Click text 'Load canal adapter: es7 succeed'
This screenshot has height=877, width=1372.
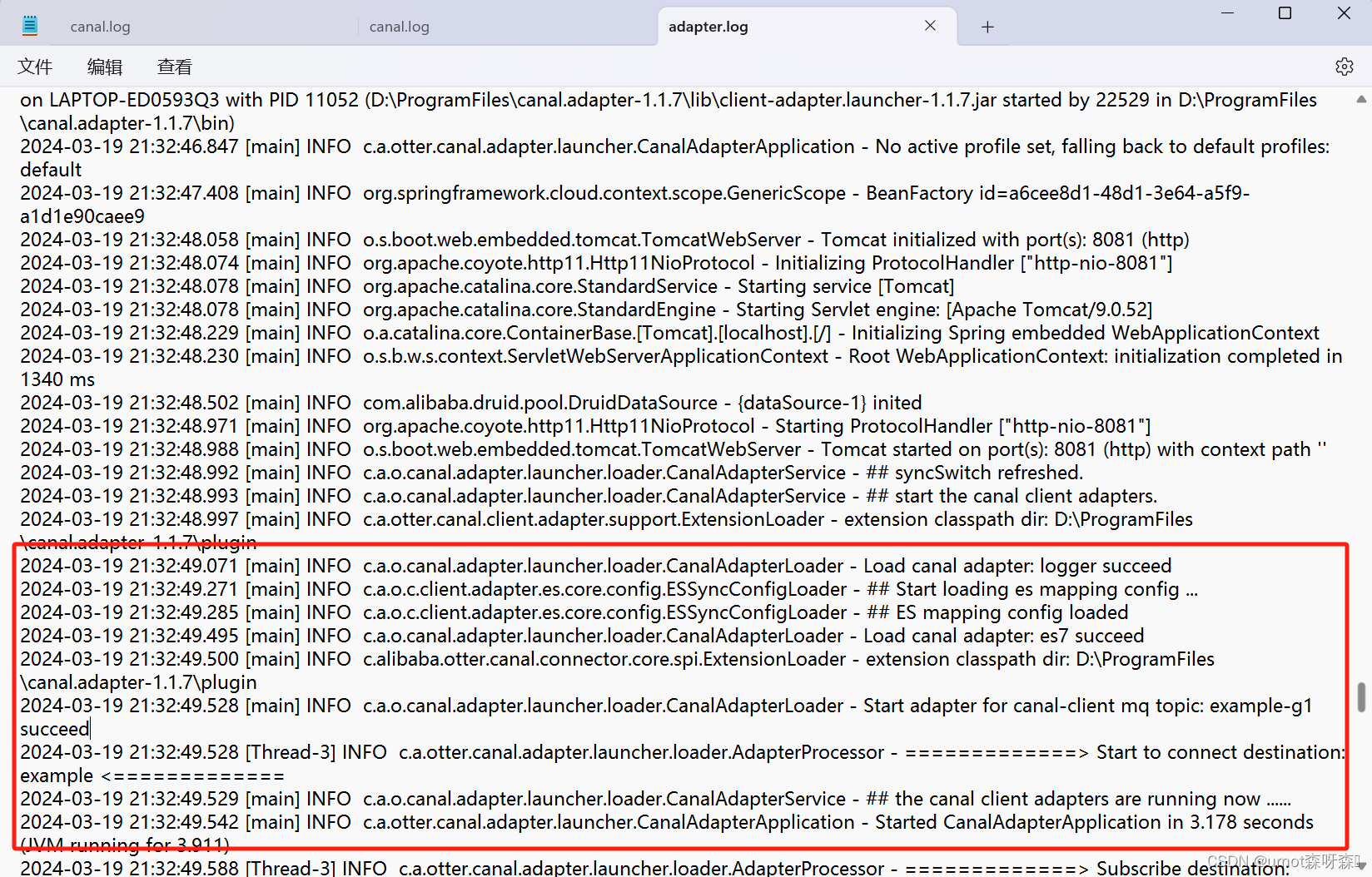click(x=1003, y=636)
